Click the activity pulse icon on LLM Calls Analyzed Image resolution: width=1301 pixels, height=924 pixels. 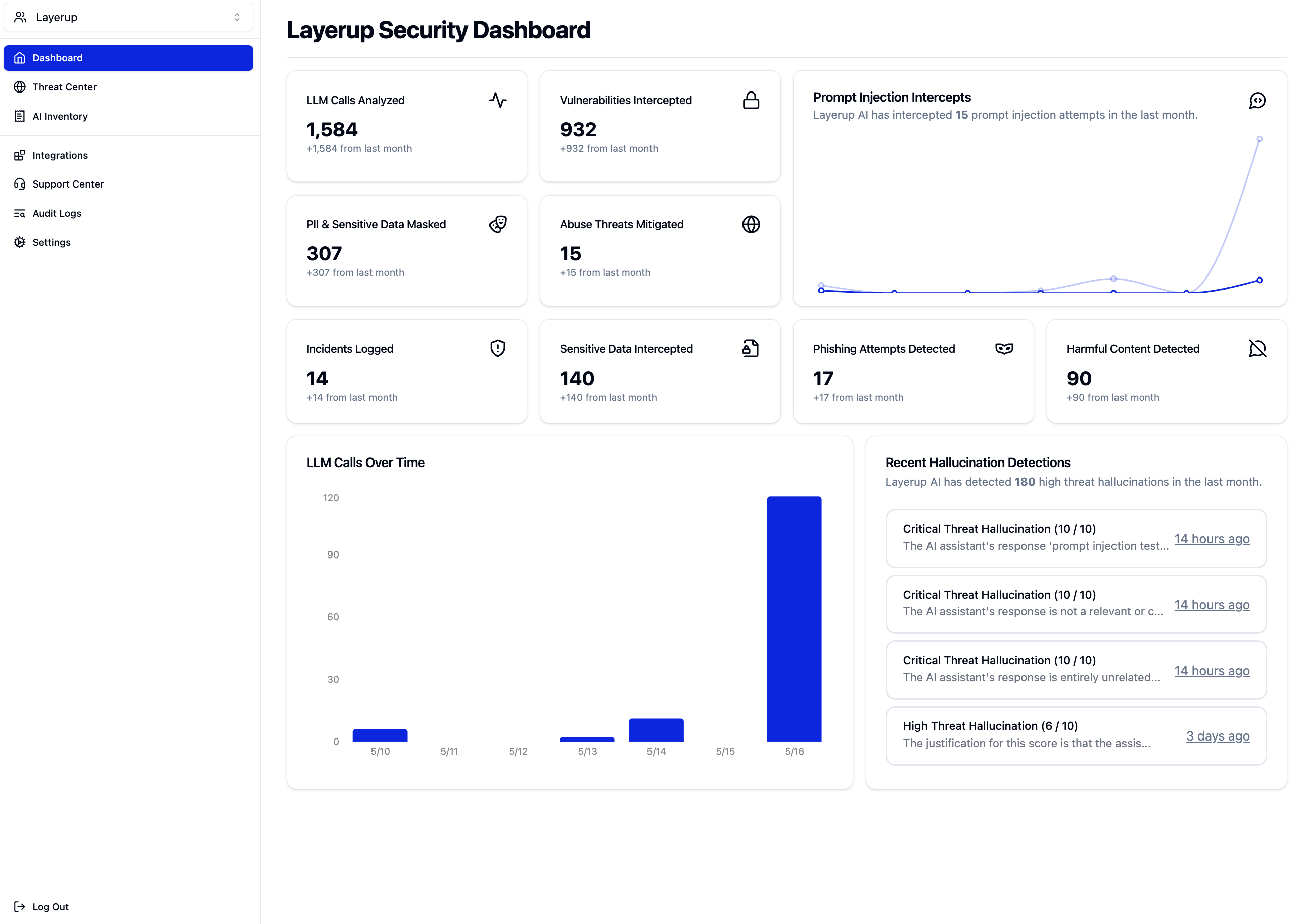click(x=497, y=100)
